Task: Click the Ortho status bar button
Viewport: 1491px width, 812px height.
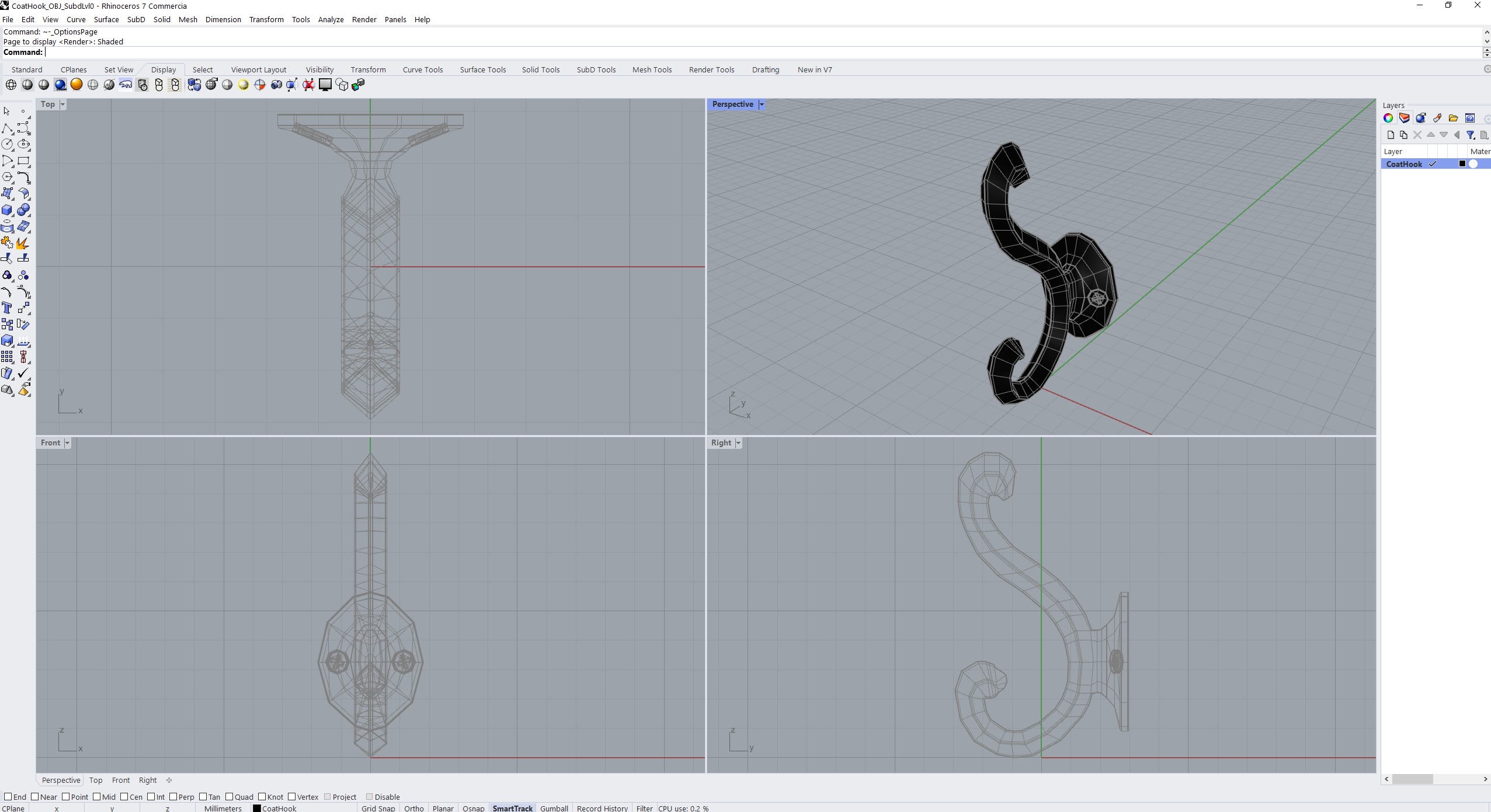Action: click(413, 808)
